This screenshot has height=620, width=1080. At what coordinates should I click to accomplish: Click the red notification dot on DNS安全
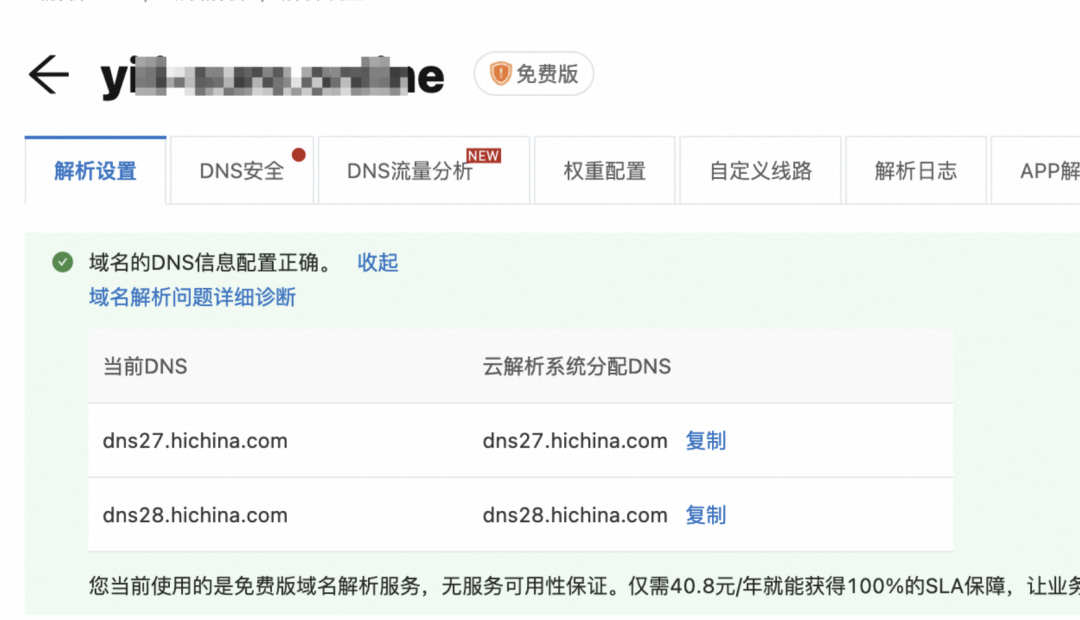[298, 155]
